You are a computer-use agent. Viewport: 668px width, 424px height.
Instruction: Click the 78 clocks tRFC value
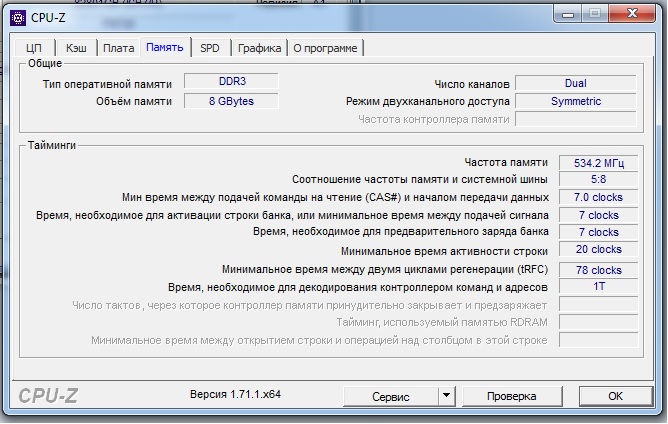599,270
